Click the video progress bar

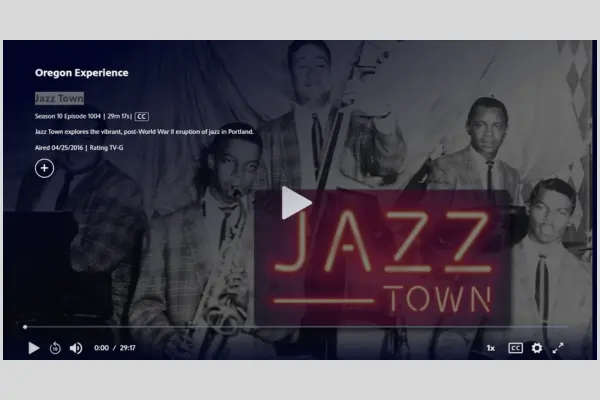296,327
